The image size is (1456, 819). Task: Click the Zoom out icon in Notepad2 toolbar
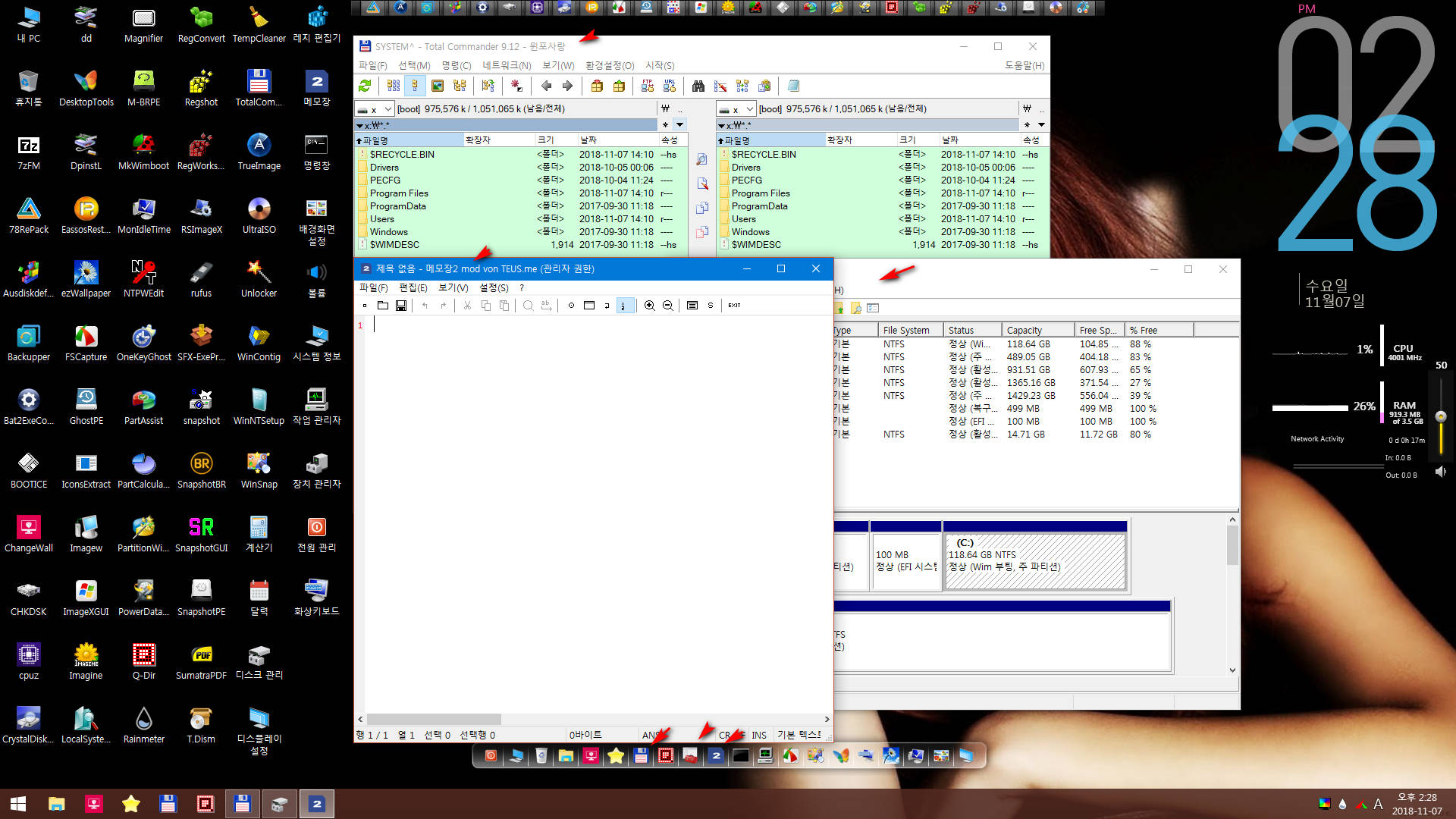[668, 306]
